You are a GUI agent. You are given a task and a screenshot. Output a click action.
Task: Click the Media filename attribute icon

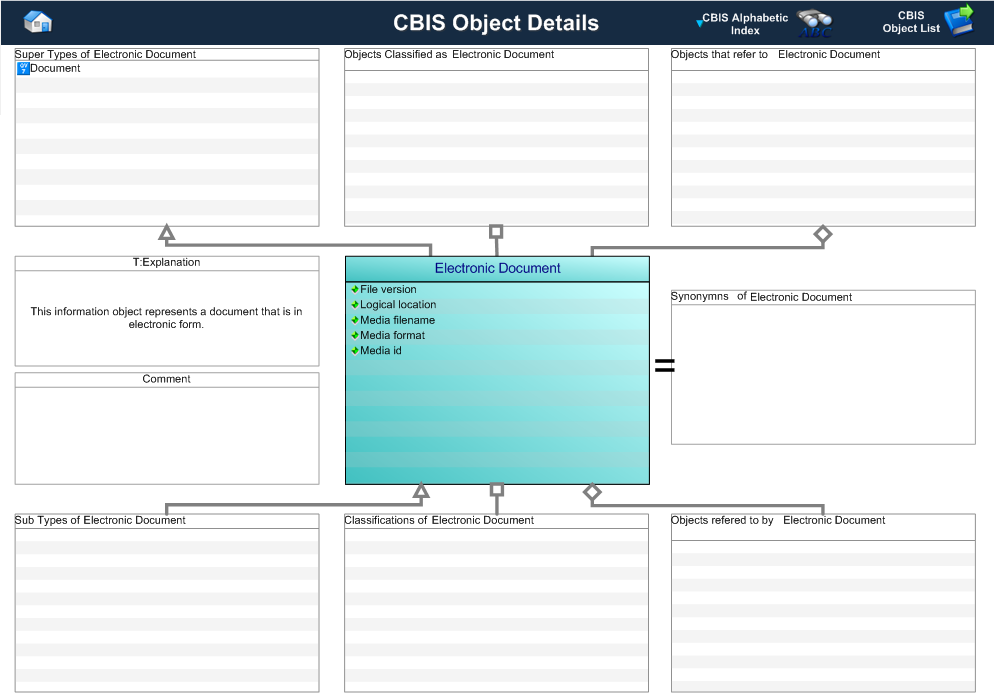click(355, 320)
